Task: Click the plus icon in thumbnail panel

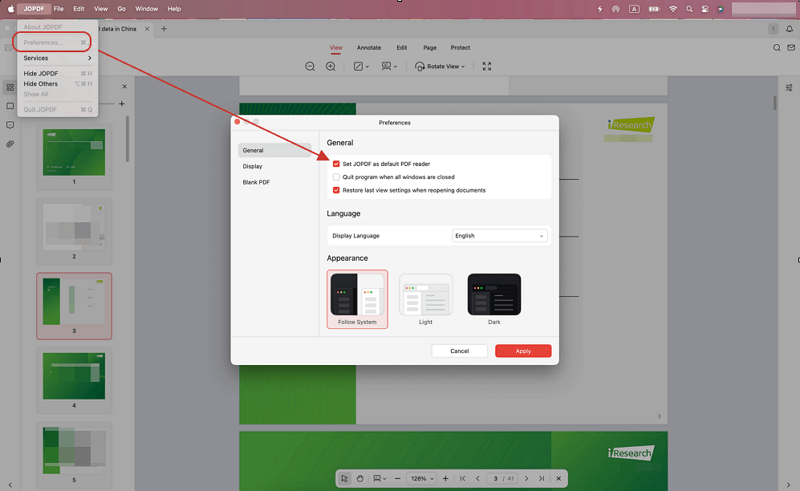Action: point(121,104)
